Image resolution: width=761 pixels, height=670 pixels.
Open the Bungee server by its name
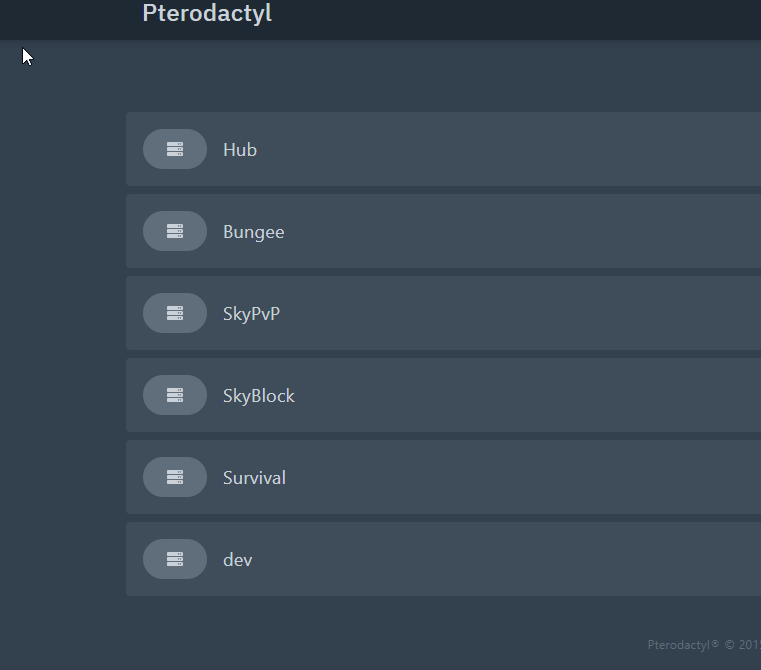[253, 232]
